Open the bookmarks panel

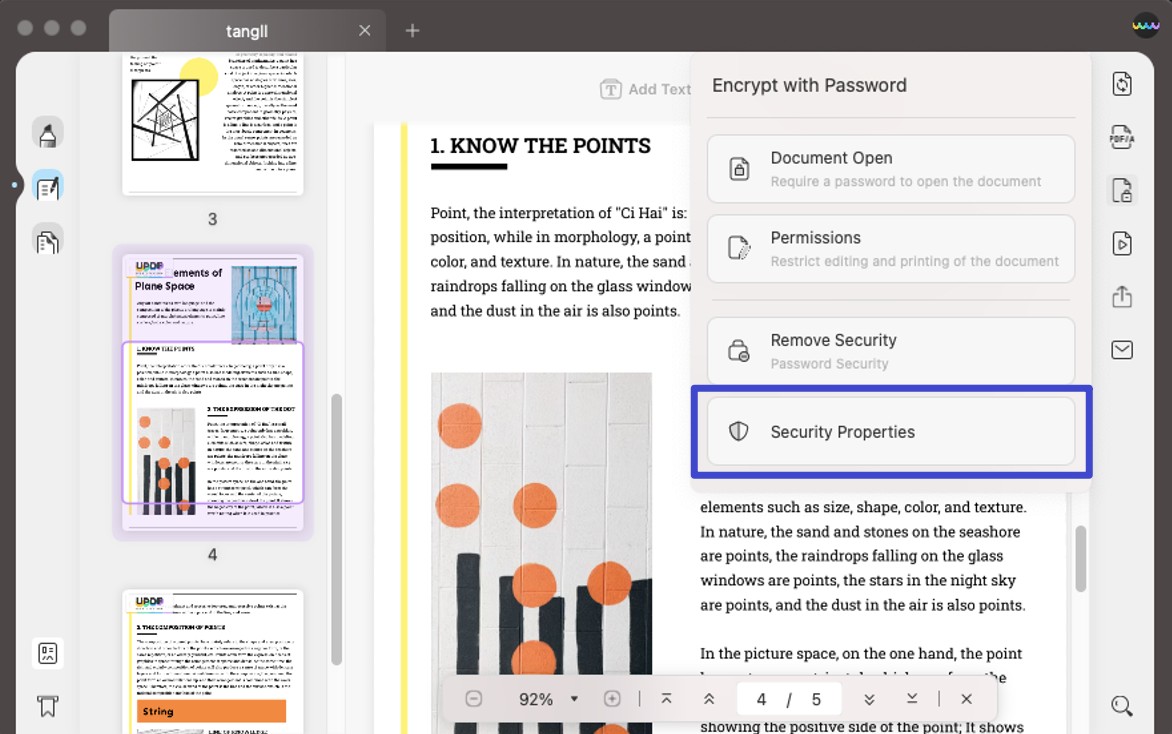[x=48, y=706]
